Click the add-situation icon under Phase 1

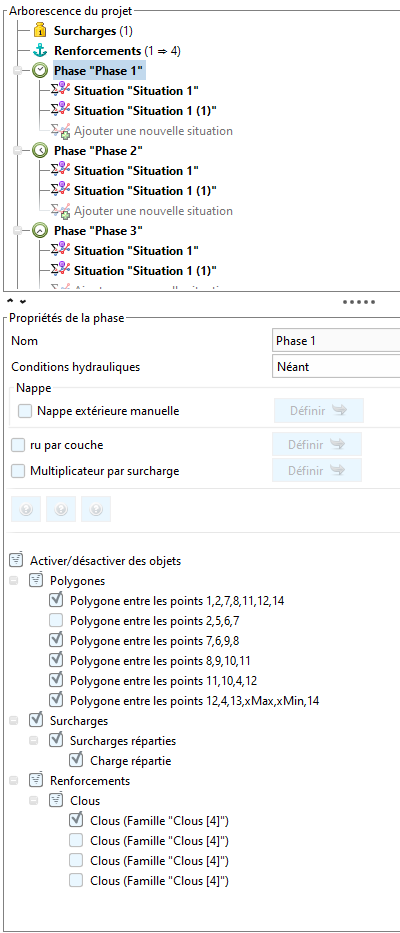click(x=60, y=131)
